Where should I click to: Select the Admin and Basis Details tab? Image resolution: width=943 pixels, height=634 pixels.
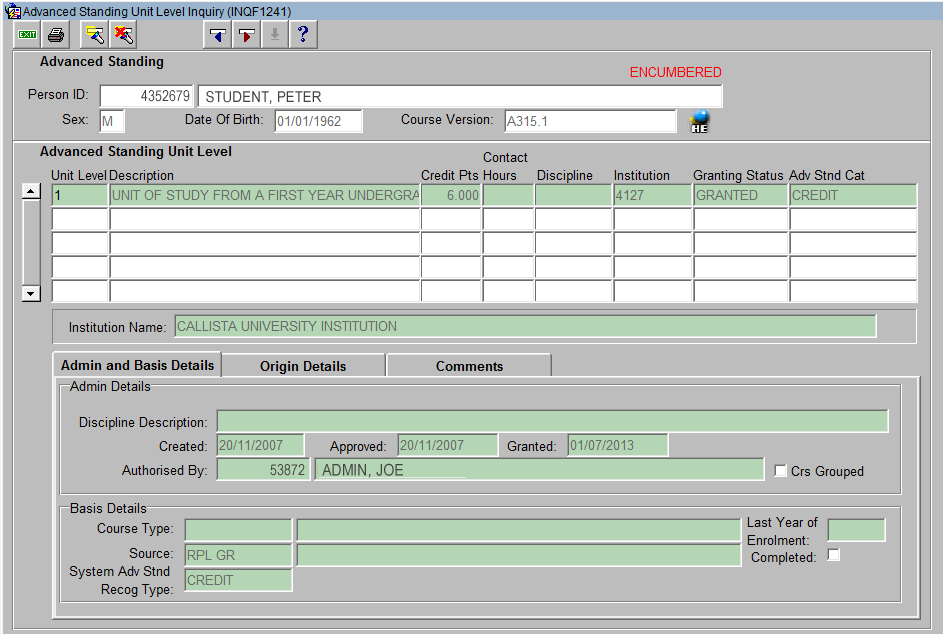pos(137,365)
